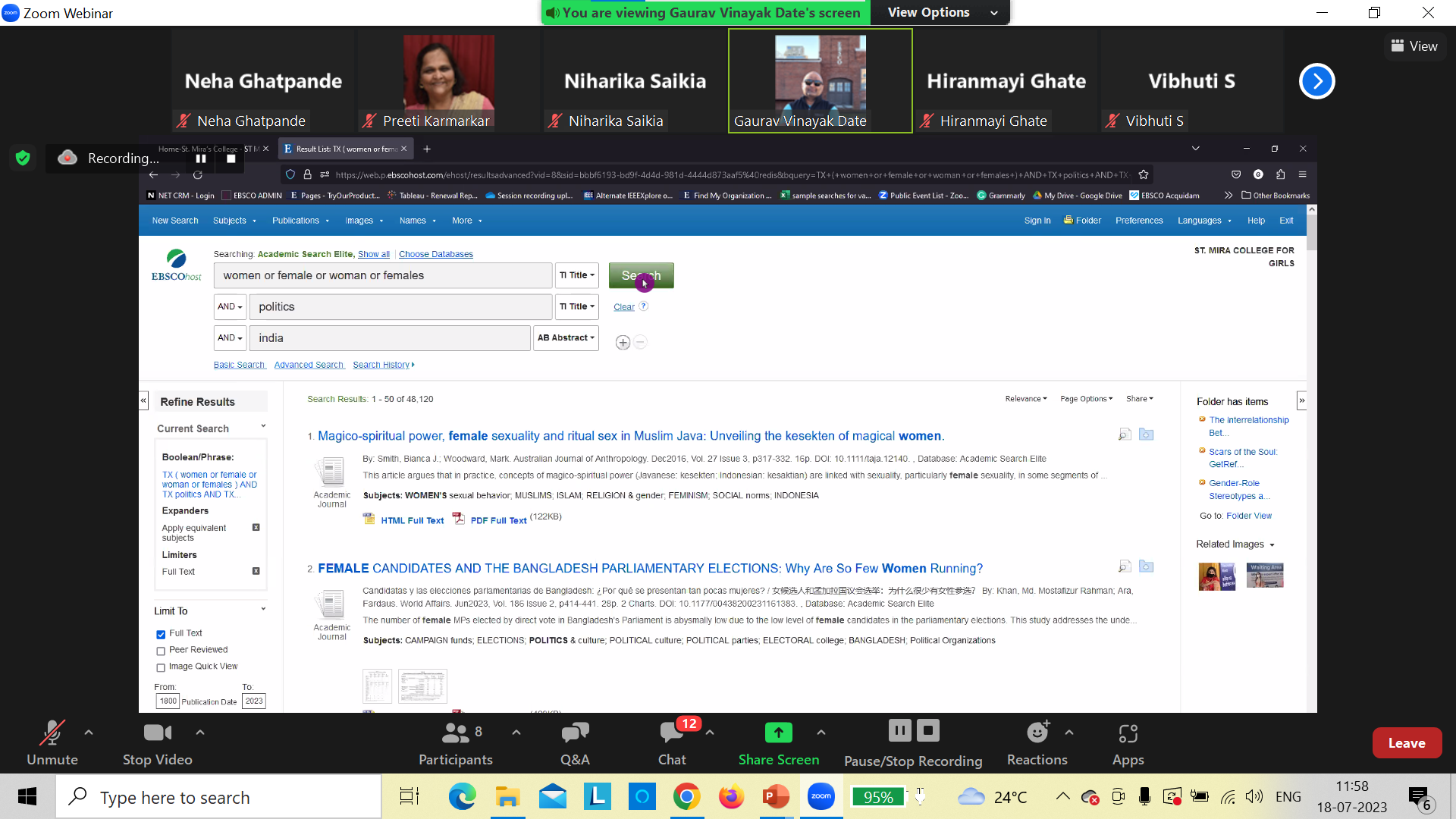Open the Participants panel
The width and height of the screenshot is (1456, 819).
click(455, 743)
